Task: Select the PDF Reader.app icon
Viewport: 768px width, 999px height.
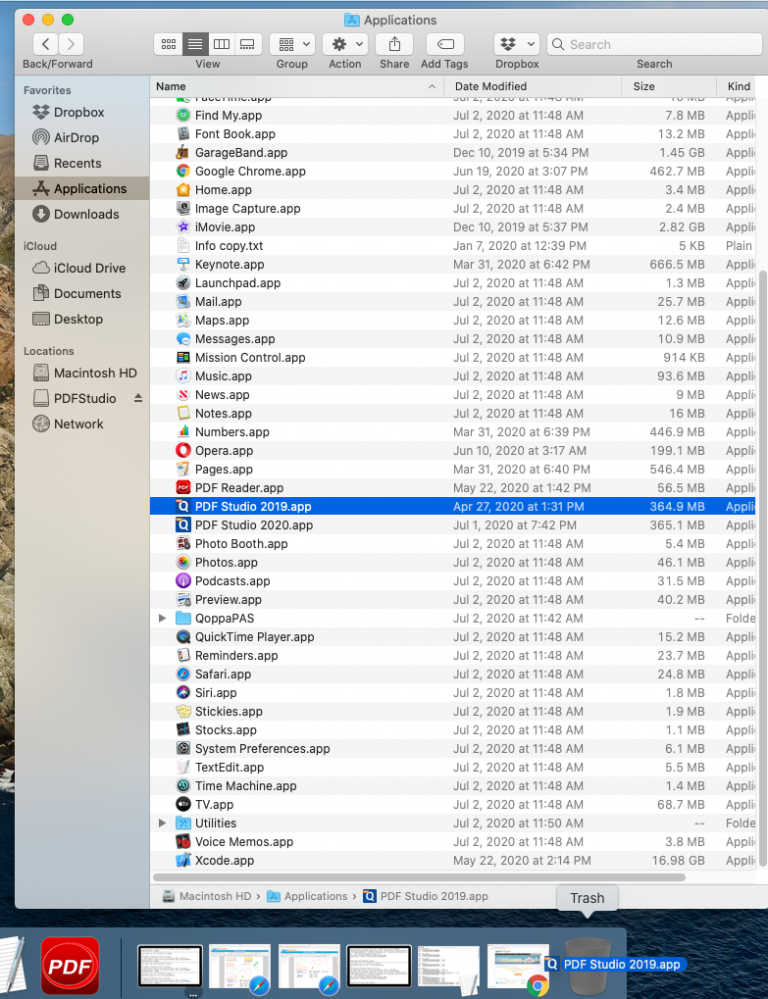Action: (x=183, y=487)
